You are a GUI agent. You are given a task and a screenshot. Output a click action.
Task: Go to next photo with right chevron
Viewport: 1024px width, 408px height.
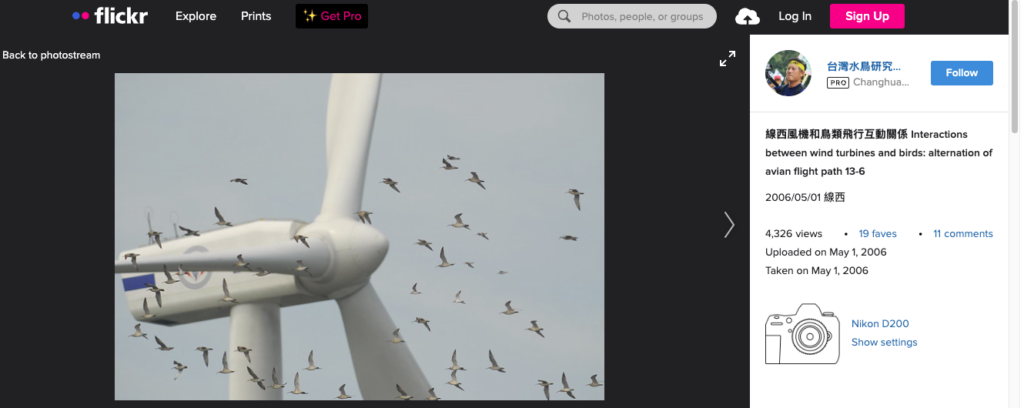[x=729, y=225]
